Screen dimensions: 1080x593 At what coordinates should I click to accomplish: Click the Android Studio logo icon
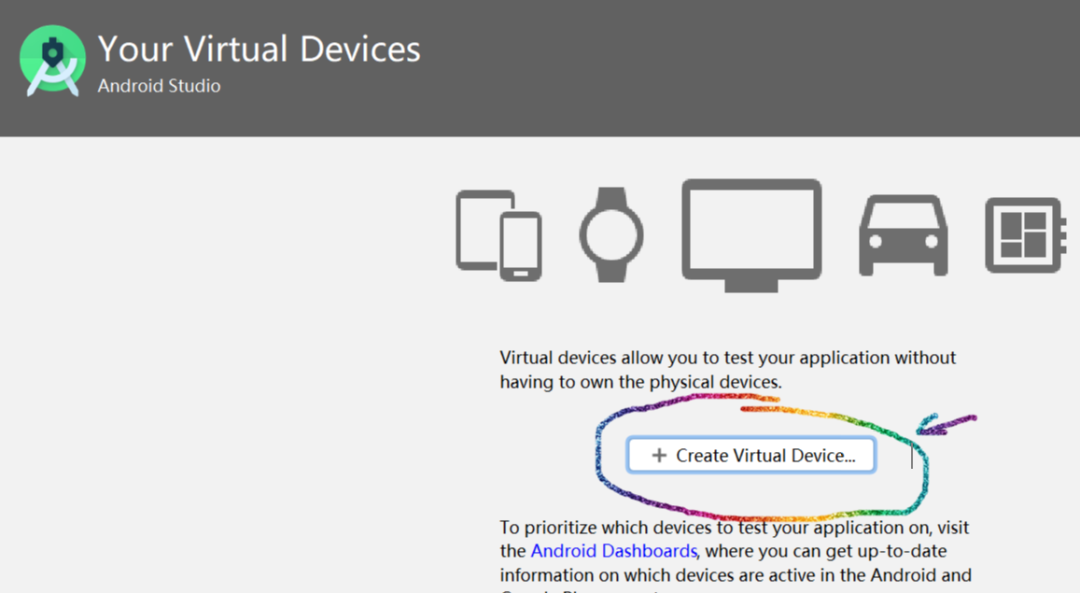[x=52, y=61]
